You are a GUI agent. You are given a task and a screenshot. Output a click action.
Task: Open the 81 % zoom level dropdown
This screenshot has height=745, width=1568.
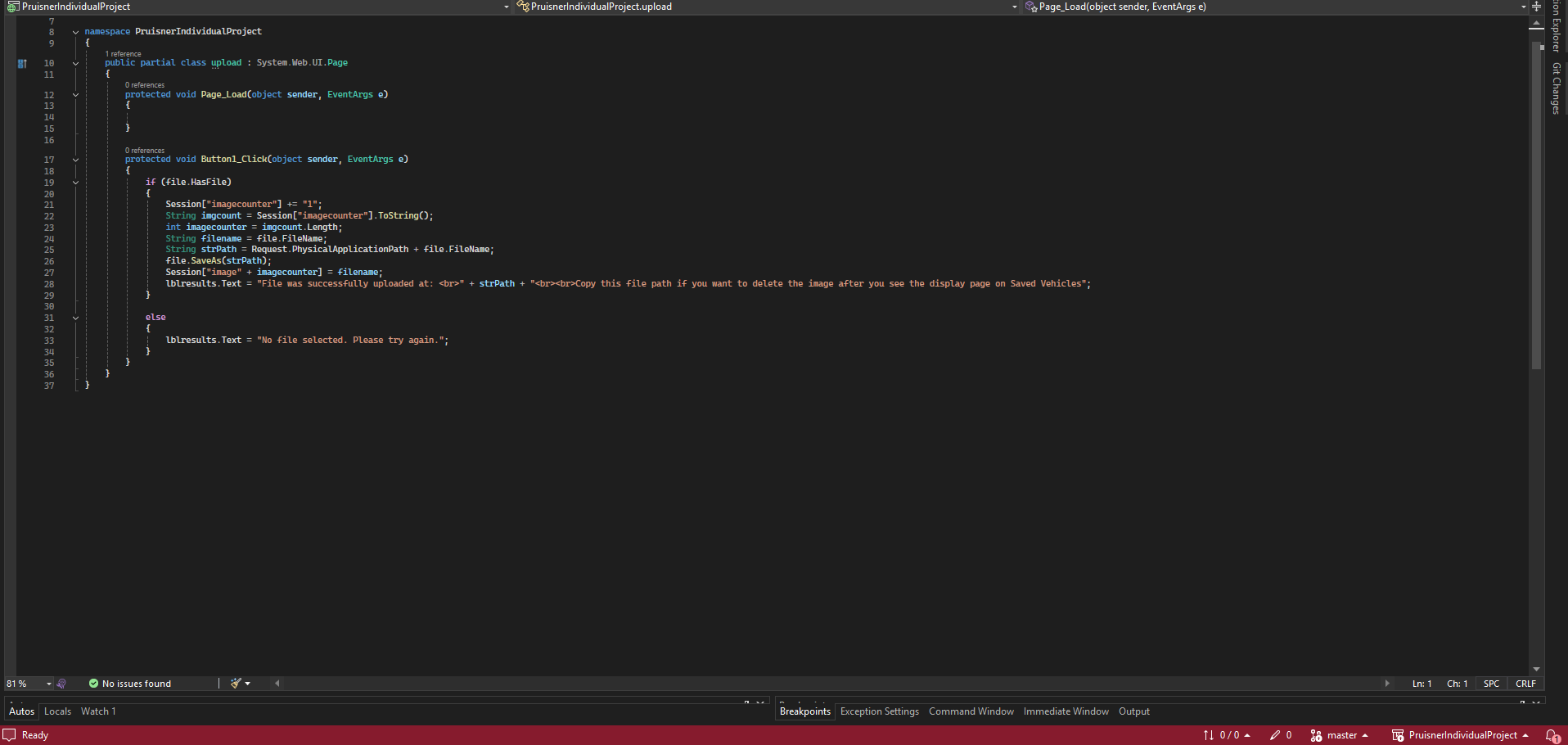(x=29, y=684)
